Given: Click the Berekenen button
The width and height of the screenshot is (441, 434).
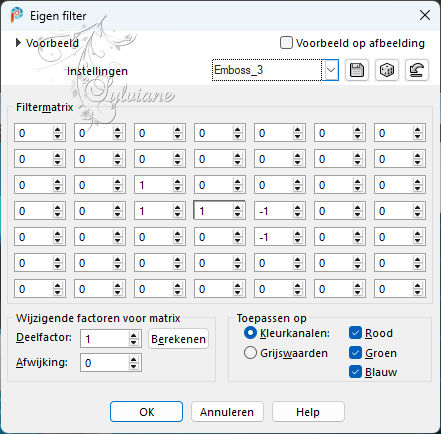Looking at the screenshot, I should (x=178, y=339).
